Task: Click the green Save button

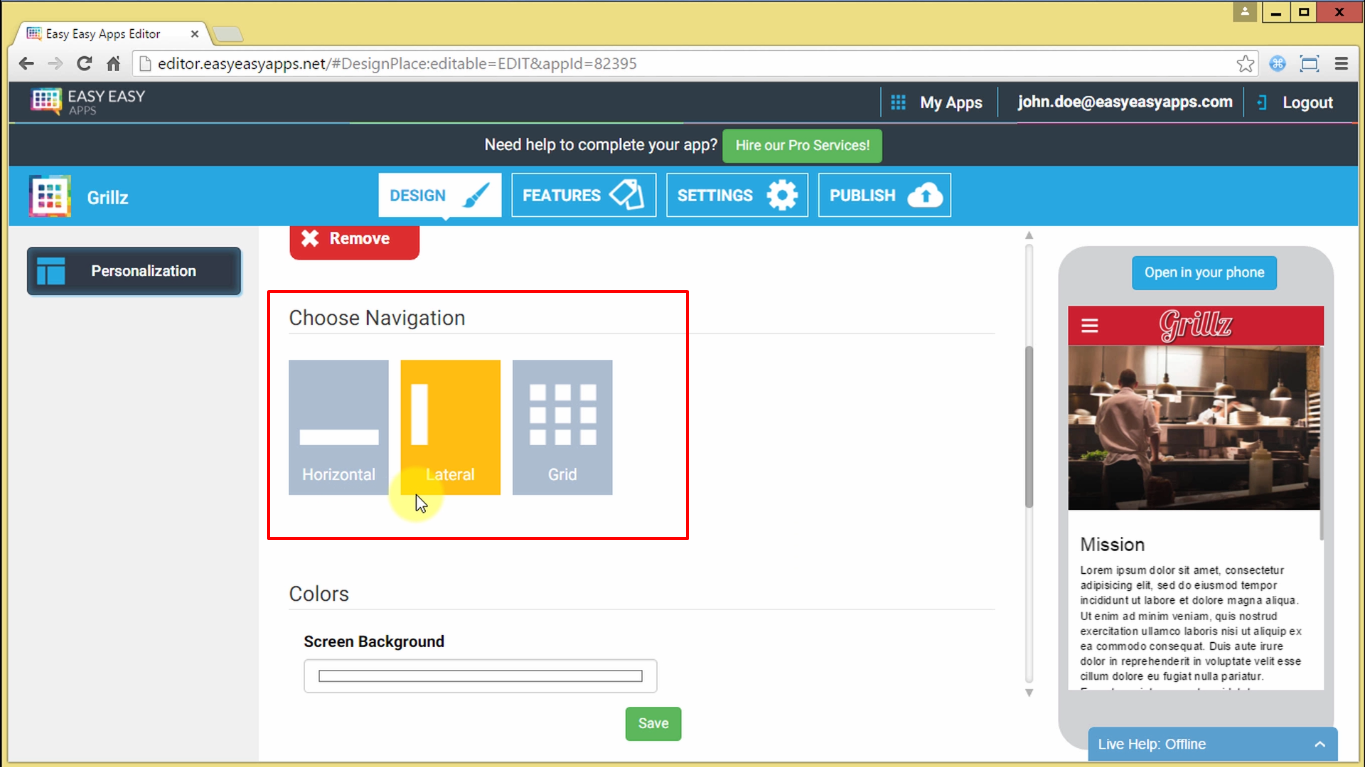Action: pos(653,724)
